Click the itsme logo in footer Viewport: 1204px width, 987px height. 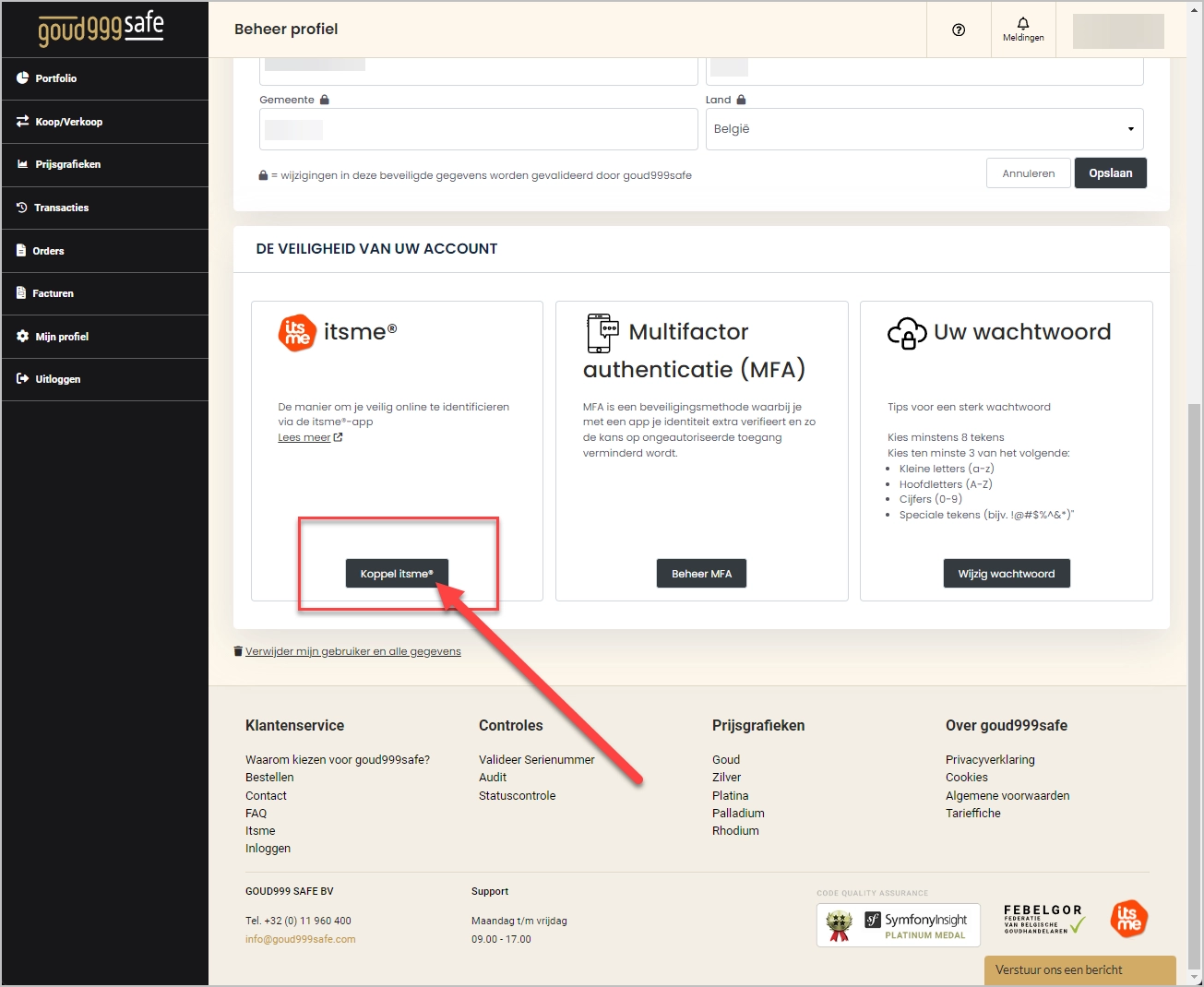pos(1128,919)
